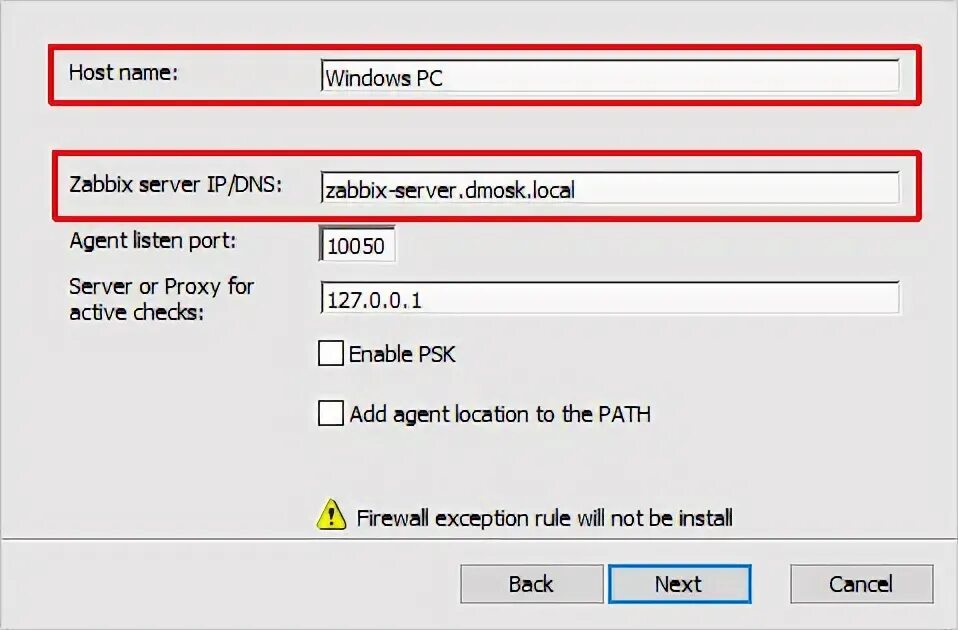Click the Server or Proxy for active checks label

[161, 299]
